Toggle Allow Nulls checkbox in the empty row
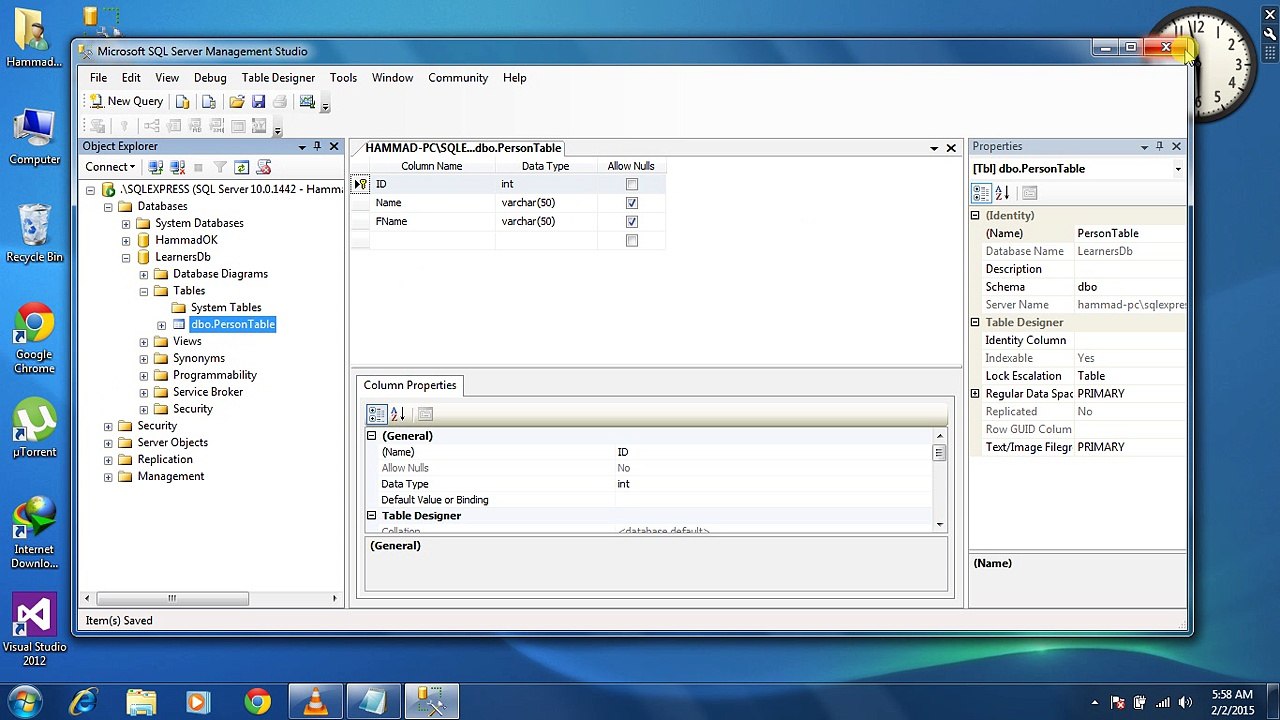 [x=631, y=240]
